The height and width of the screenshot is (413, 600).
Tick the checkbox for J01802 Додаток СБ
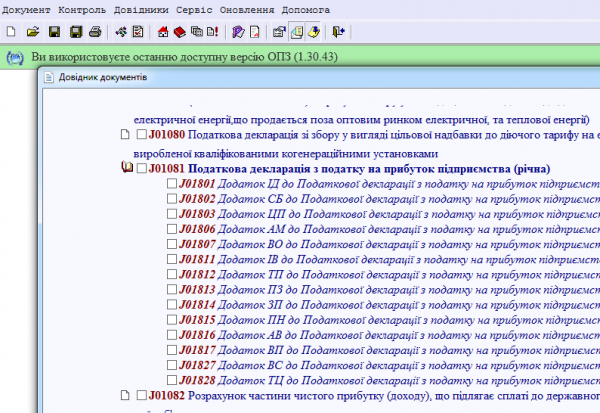[172, 198]
